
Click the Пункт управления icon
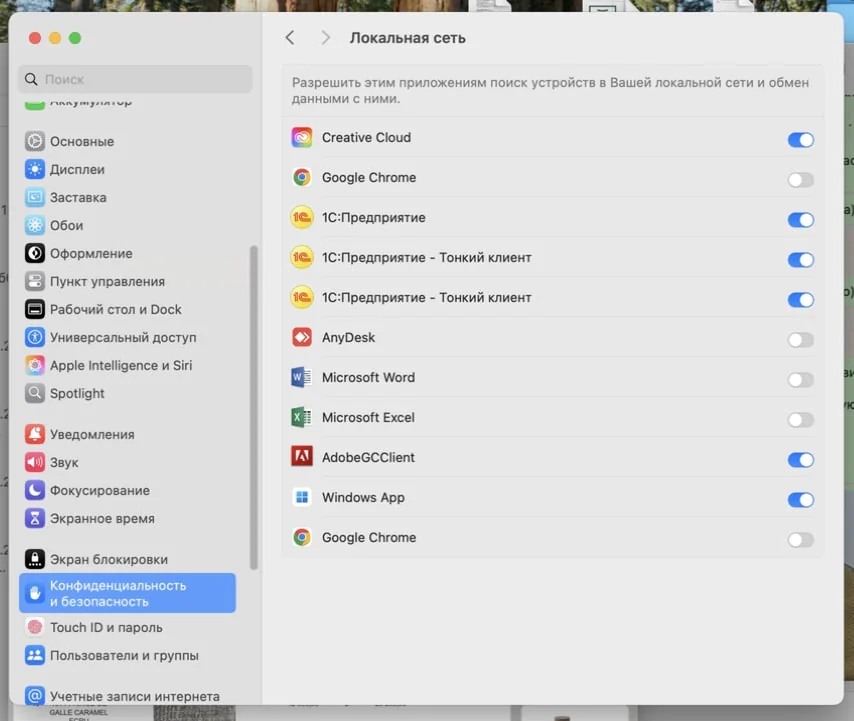tap(35, 282)
